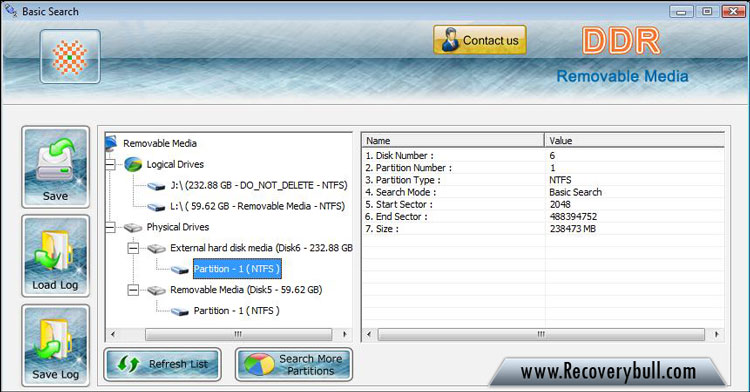750x392 pixels.
Task: Select Partition - 1 under Disk5
Action: (237, 311)
